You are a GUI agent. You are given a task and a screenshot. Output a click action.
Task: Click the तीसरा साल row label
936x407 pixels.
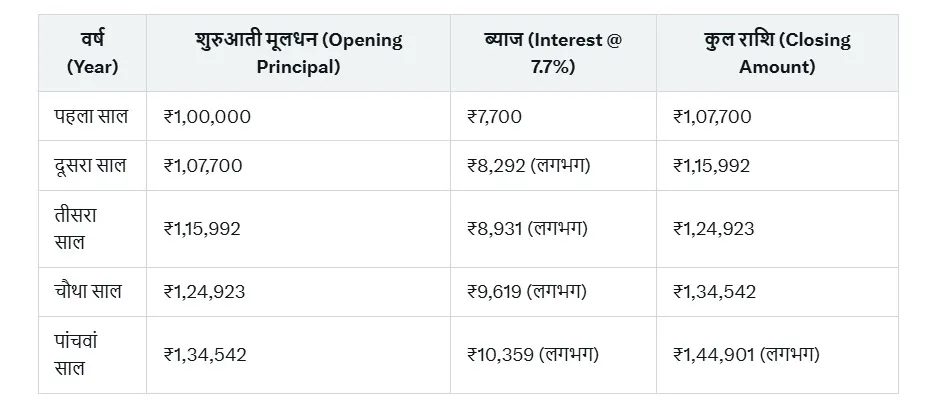tap(78, 228)
